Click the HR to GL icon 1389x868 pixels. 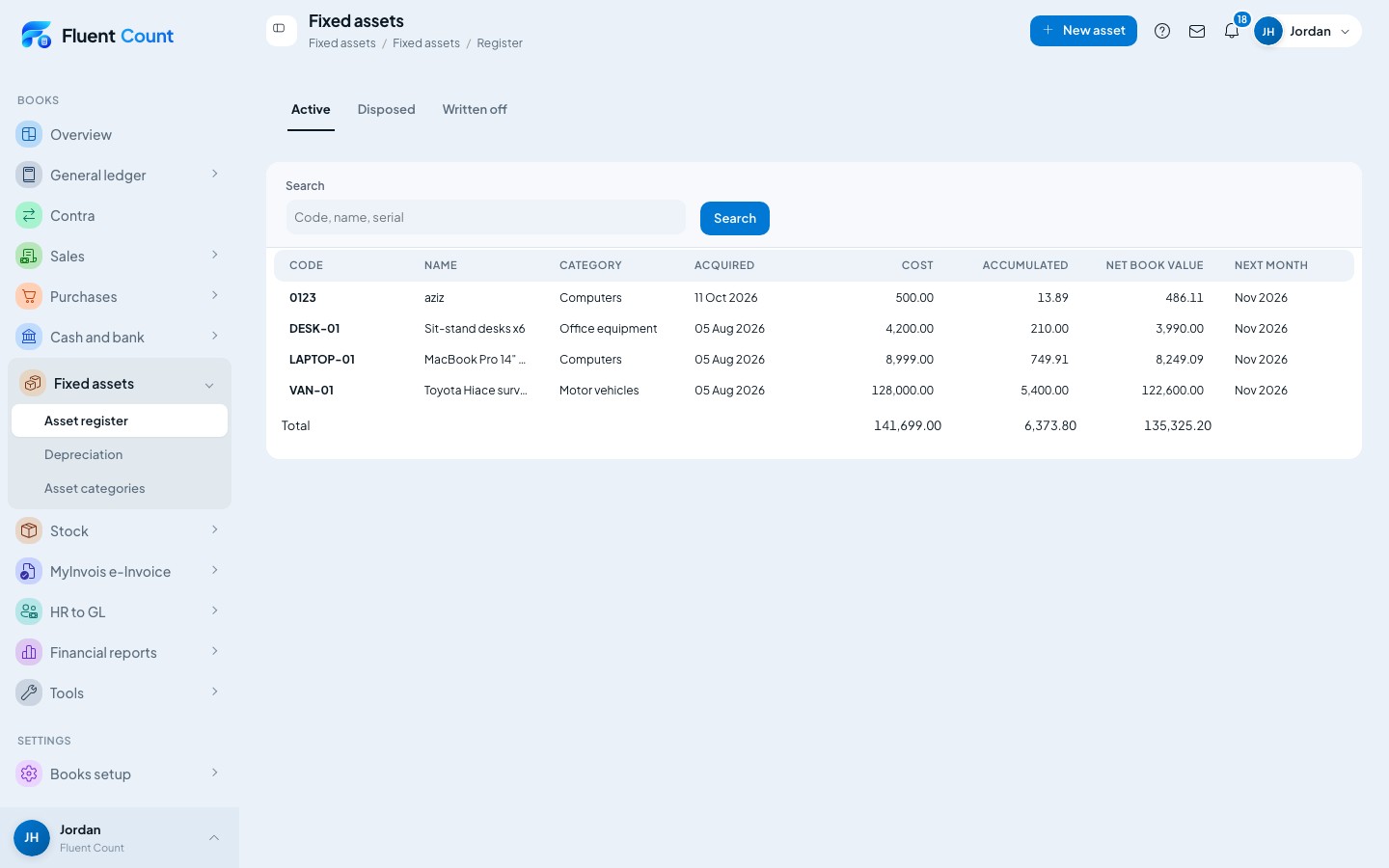29,611
